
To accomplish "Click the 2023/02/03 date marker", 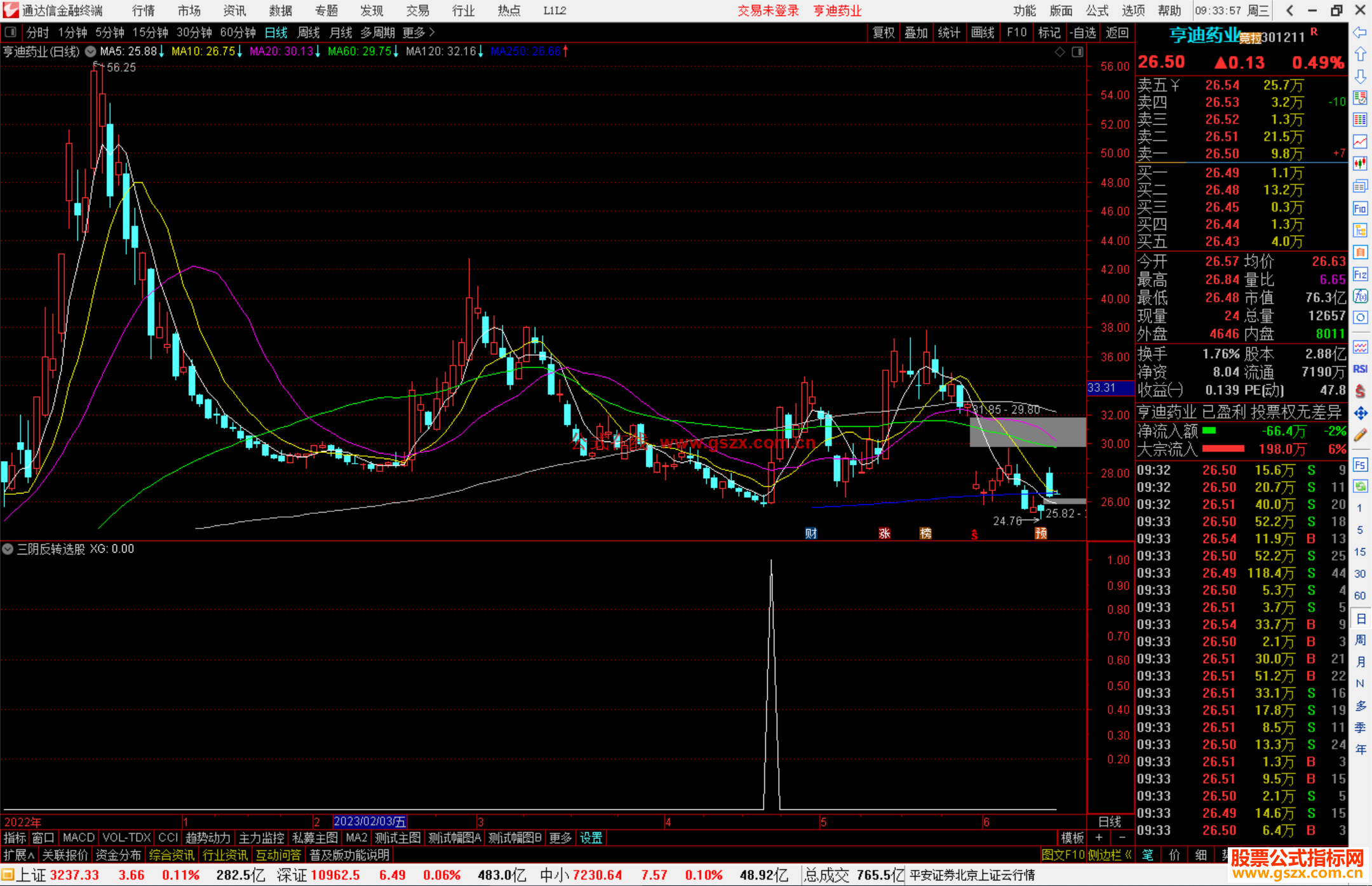I will [369, 821].
